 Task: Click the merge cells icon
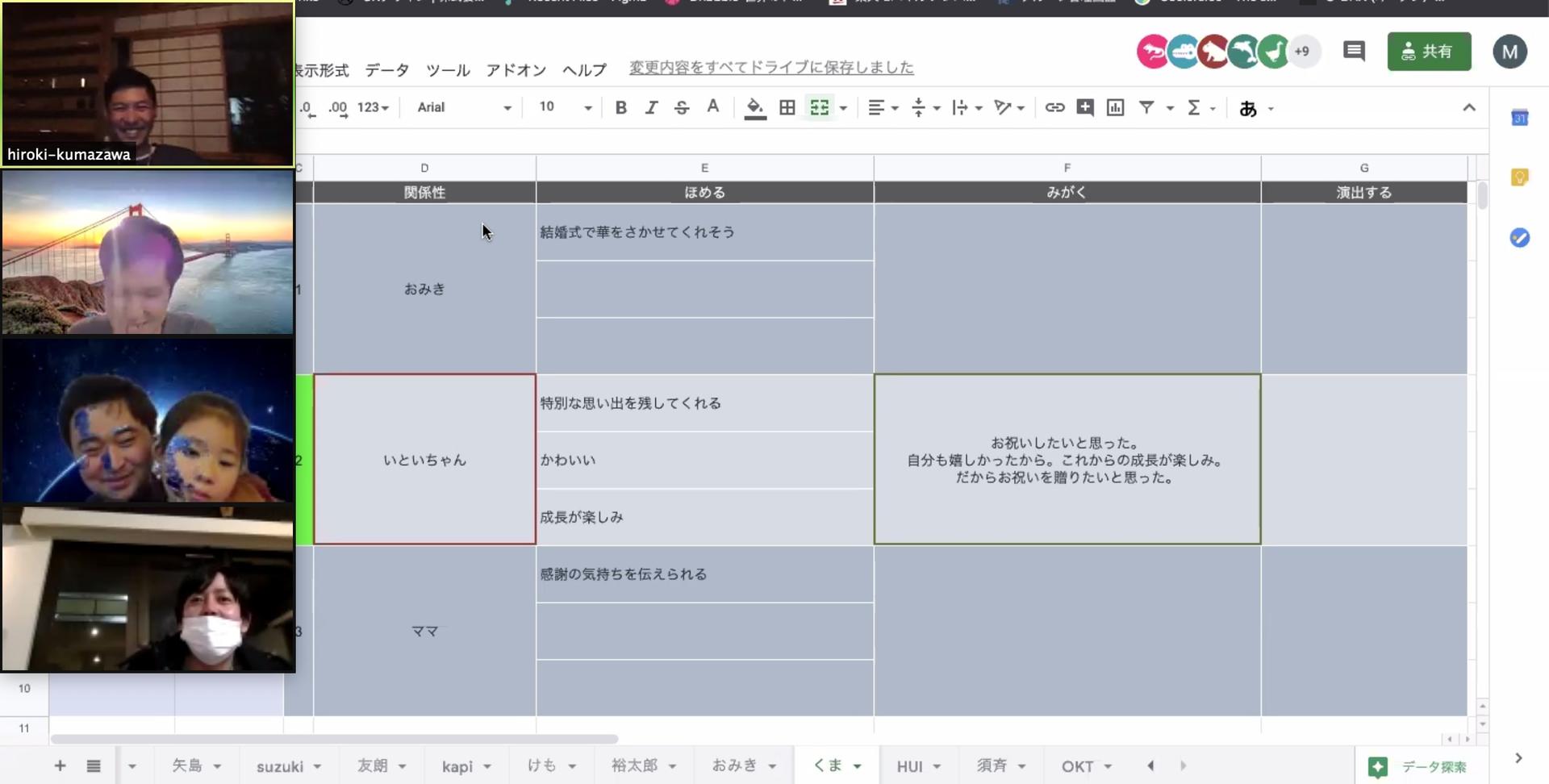click(x=820, y=107)
